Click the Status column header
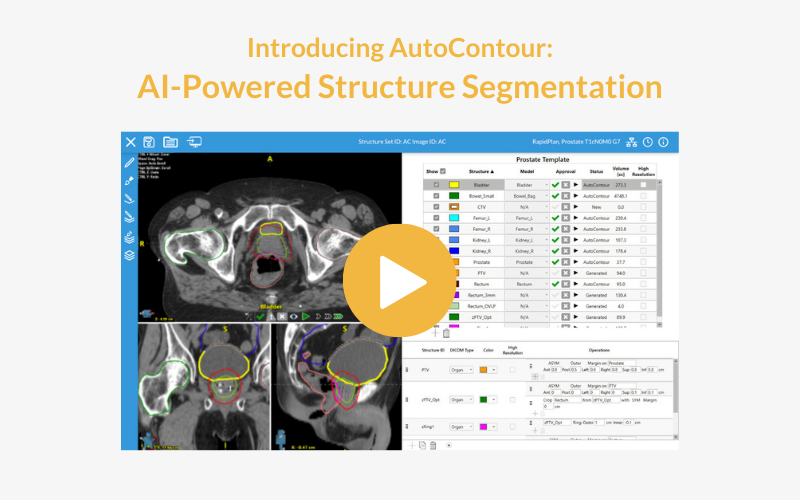Screen dimensions: 800x500 tap(596, 171)
